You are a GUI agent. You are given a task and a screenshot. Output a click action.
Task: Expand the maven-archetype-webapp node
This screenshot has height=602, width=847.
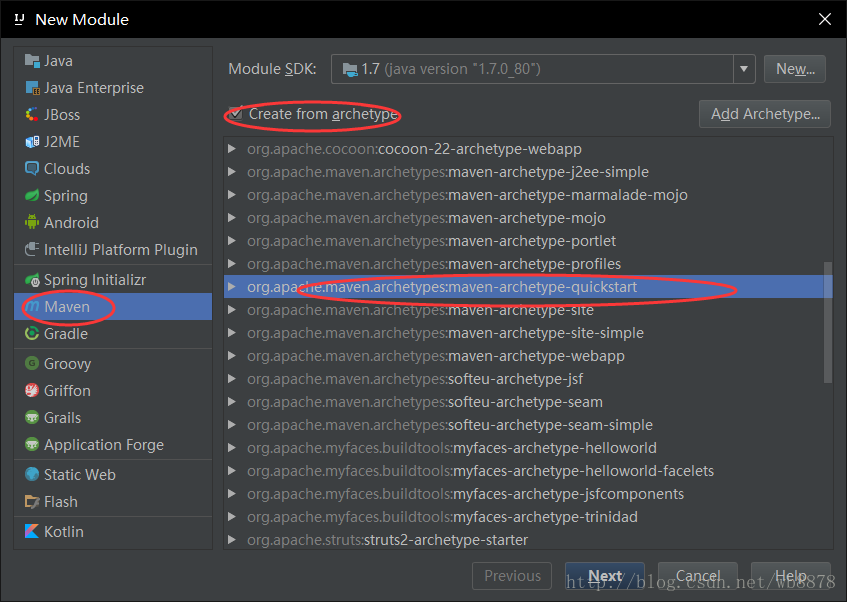click(232, 356)
